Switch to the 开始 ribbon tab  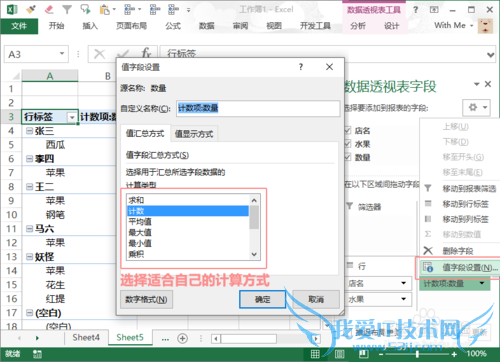point(56,26)
